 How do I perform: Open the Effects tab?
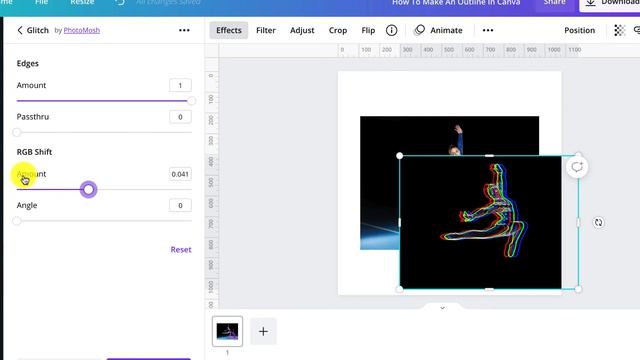click(229, 30)
